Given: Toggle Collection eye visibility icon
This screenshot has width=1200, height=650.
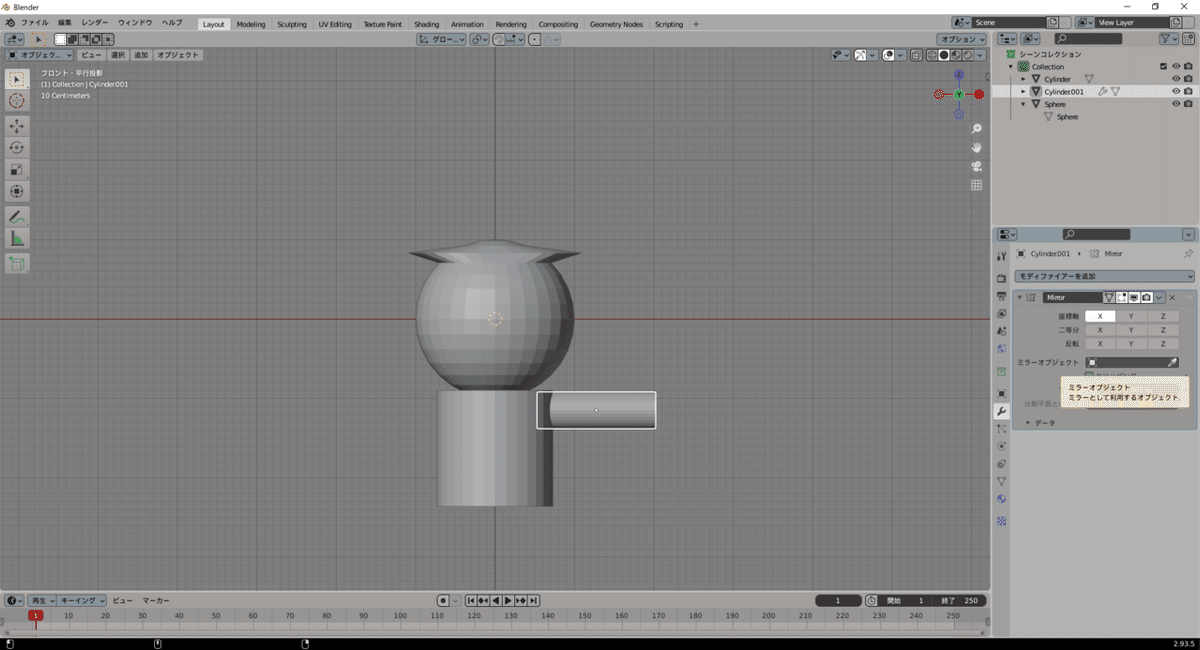Looking at the screenshot, I should (1176, 66).
